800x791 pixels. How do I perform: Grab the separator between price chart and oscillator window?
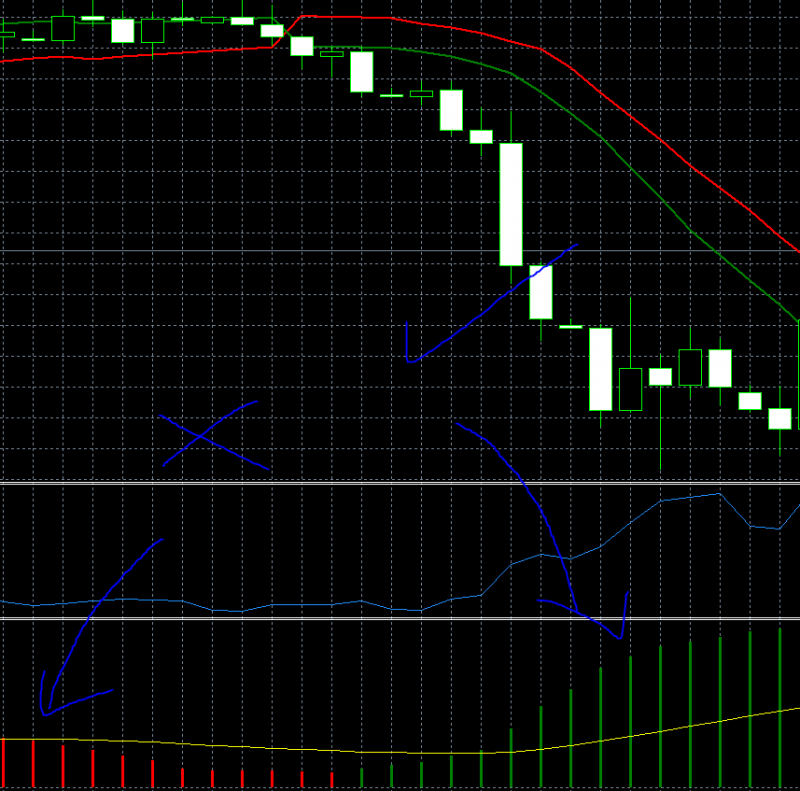tap(400, 483)
